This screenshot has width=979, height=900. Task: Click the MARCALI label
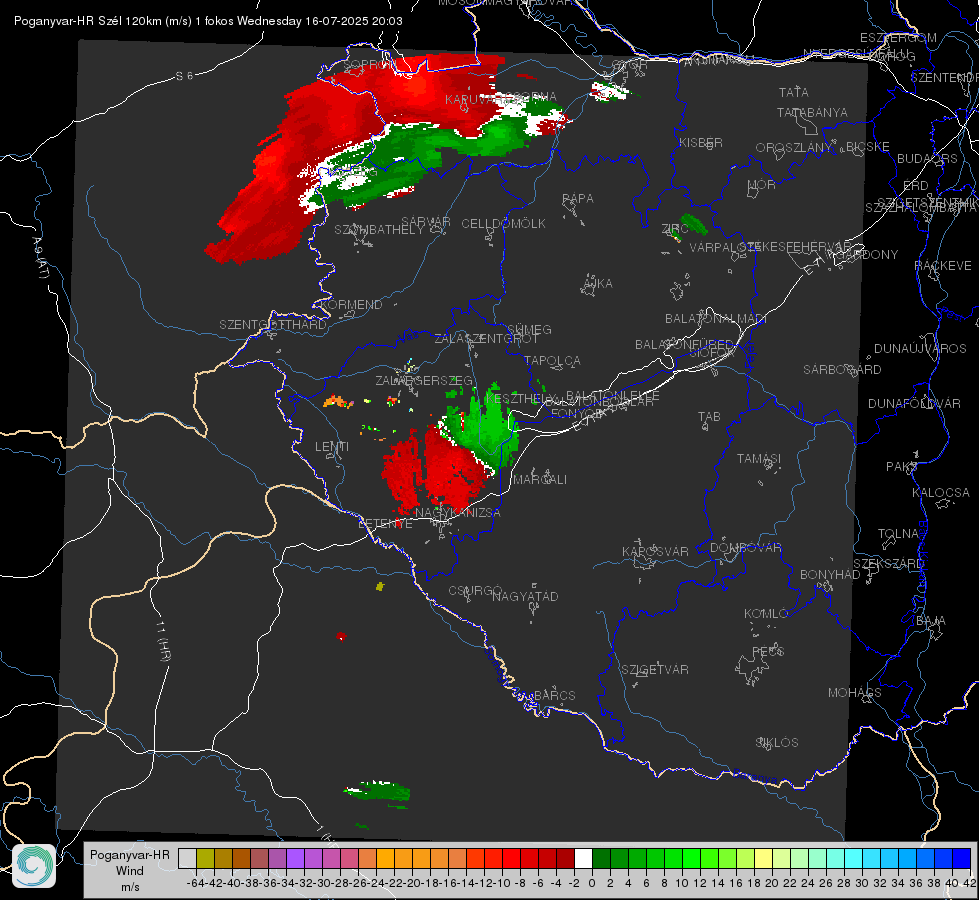tap(540, 479)
